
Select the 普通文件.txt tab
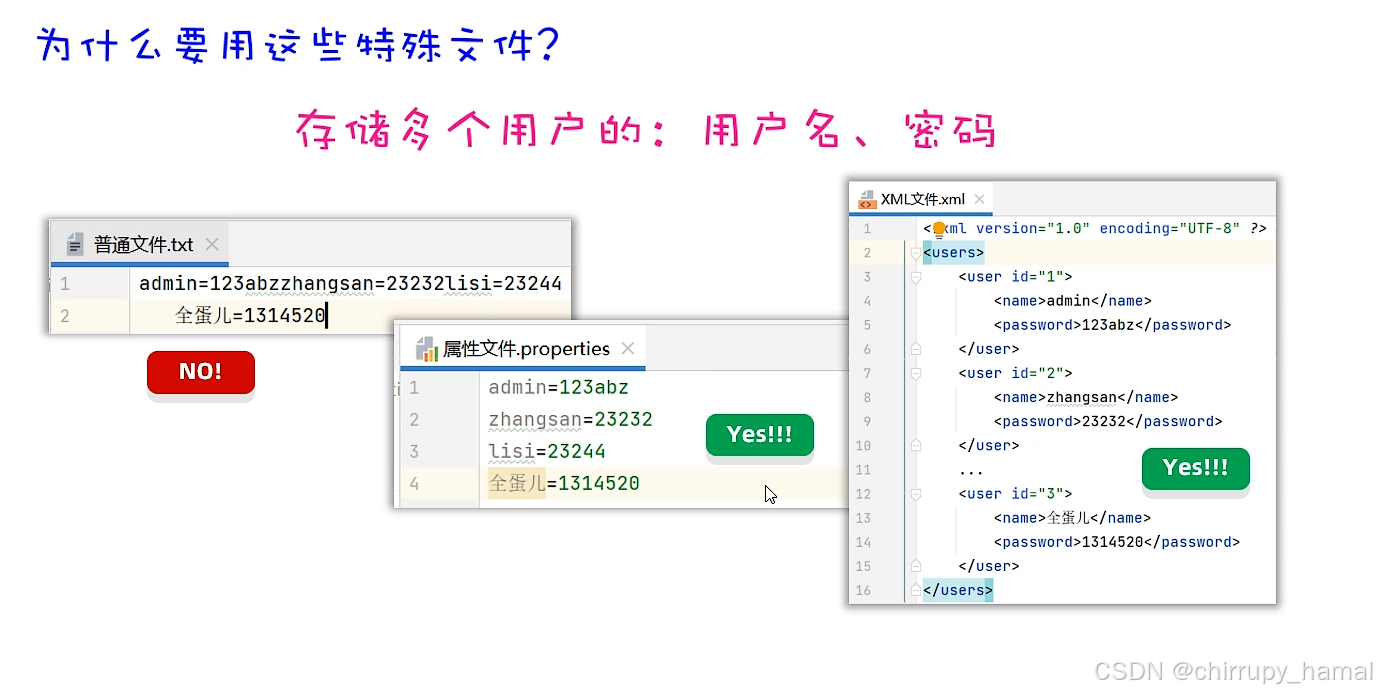[139, 245]
